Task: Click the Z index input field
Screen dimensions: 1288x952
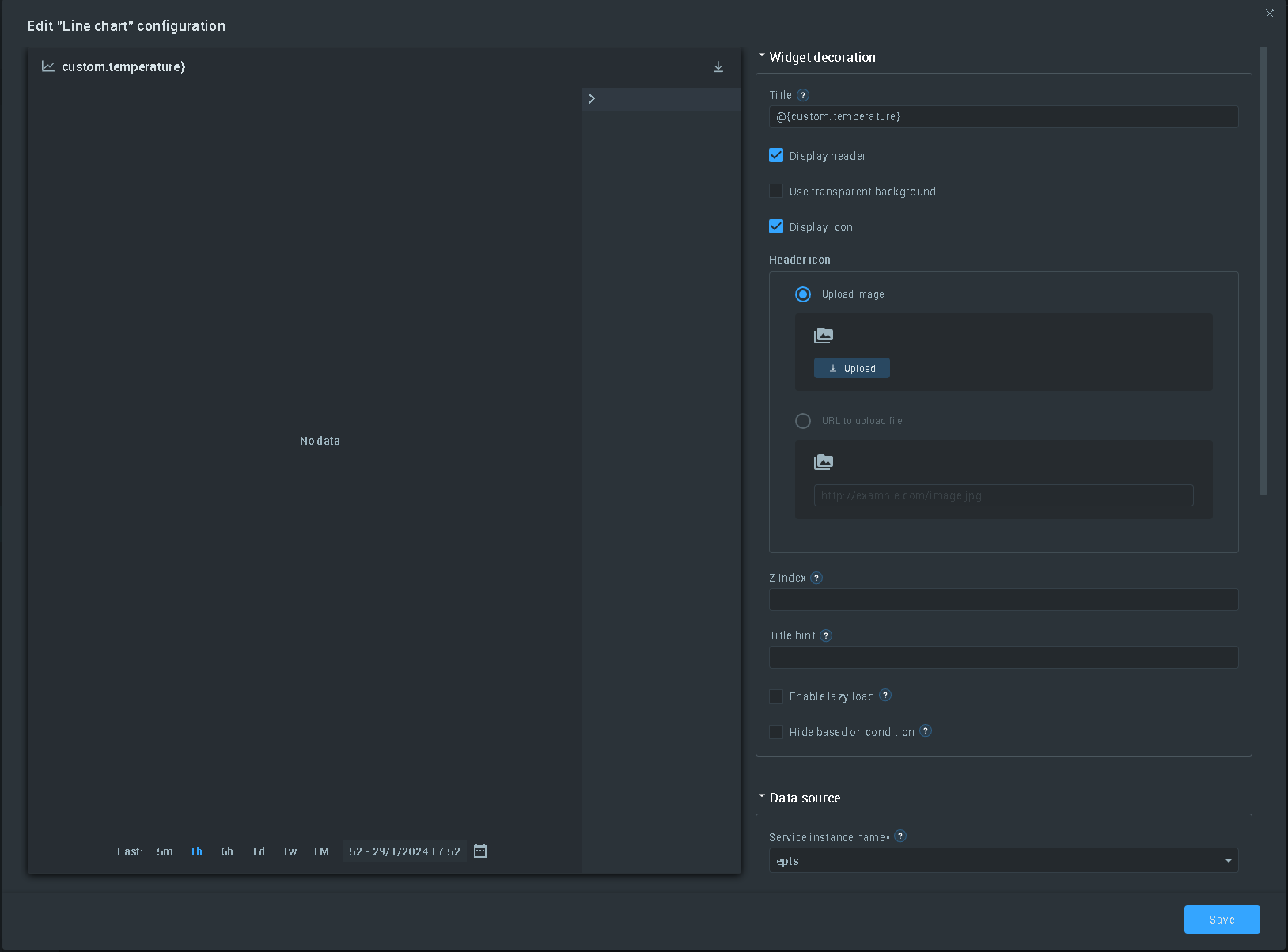Action: (x=1003, y=599)
